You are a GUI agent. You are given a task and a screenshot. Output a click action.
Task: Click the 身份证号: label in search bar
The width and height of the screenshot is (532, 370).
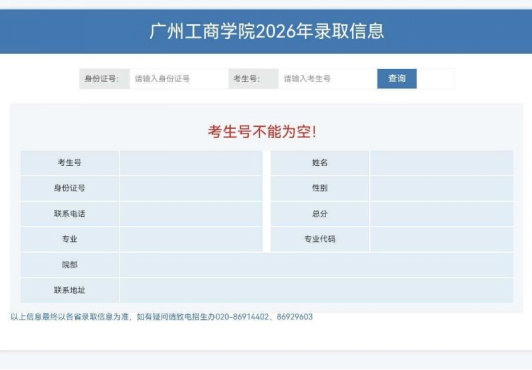tap(102, 79)
